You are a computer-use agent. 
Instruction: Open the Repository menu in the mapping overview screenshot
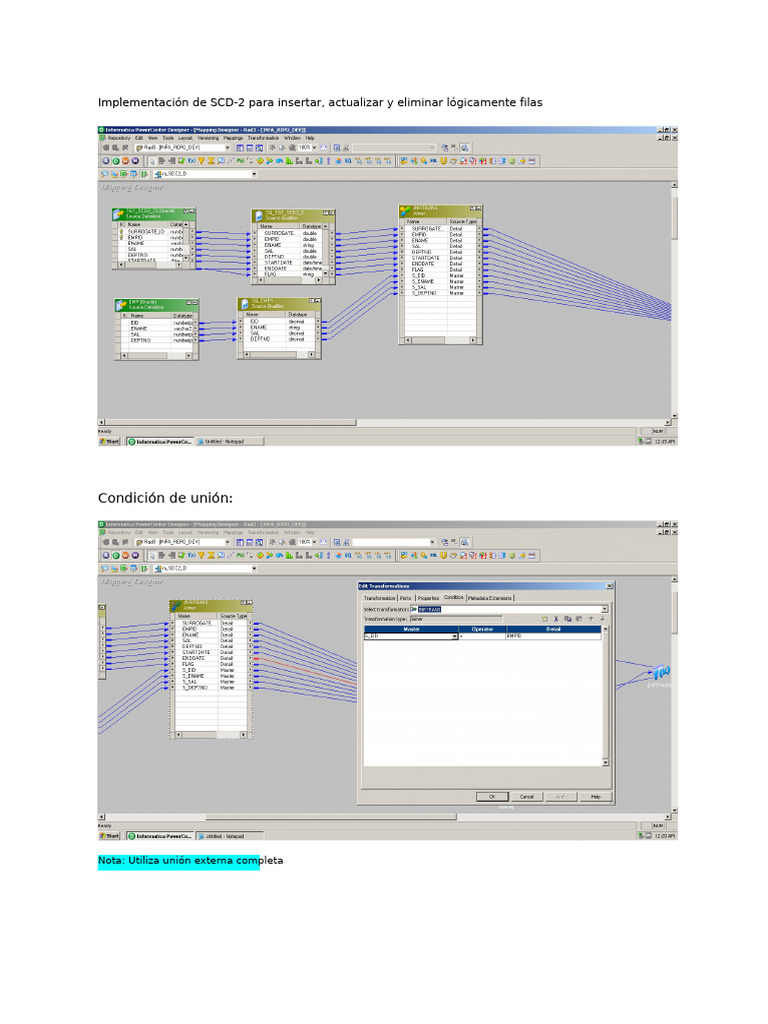click(118, 138)
